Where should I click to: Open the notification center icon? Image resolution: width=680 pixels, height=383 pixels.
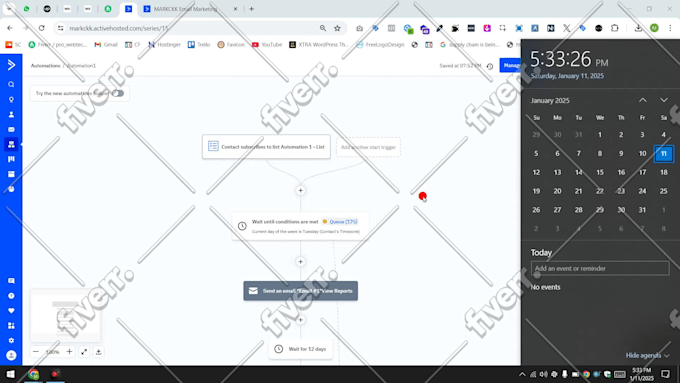[666, 374]
